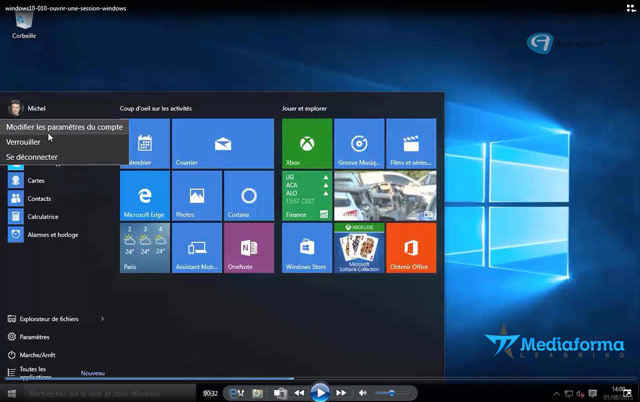Expand the Explorateur de fichiers chevron
640x402 pixels.
click(102, 319)
